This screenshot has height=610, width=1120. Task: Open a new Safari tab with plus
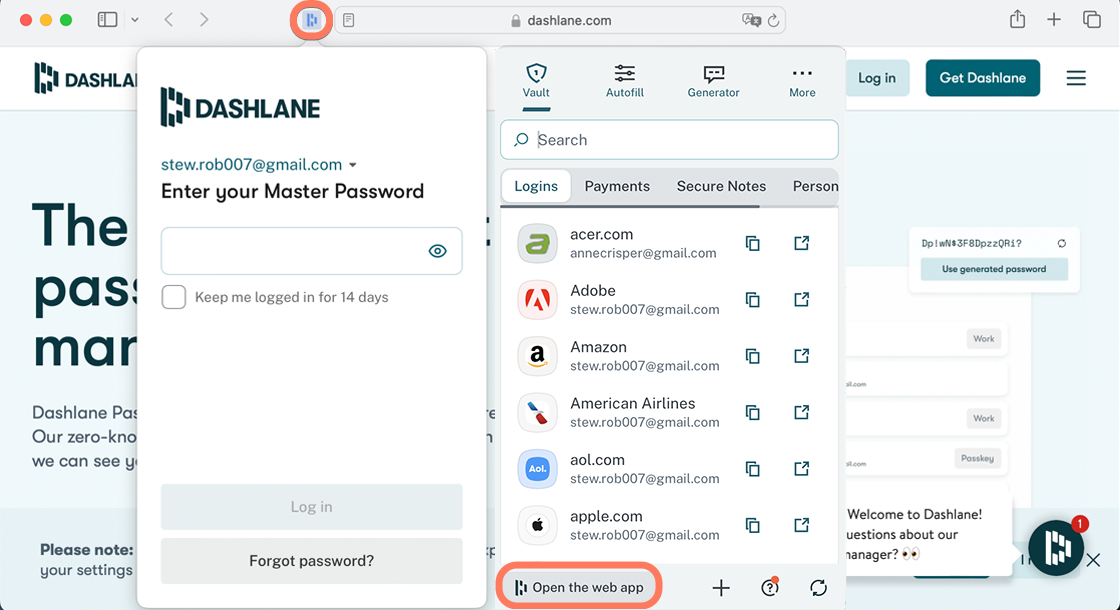tap(1054, 20)
